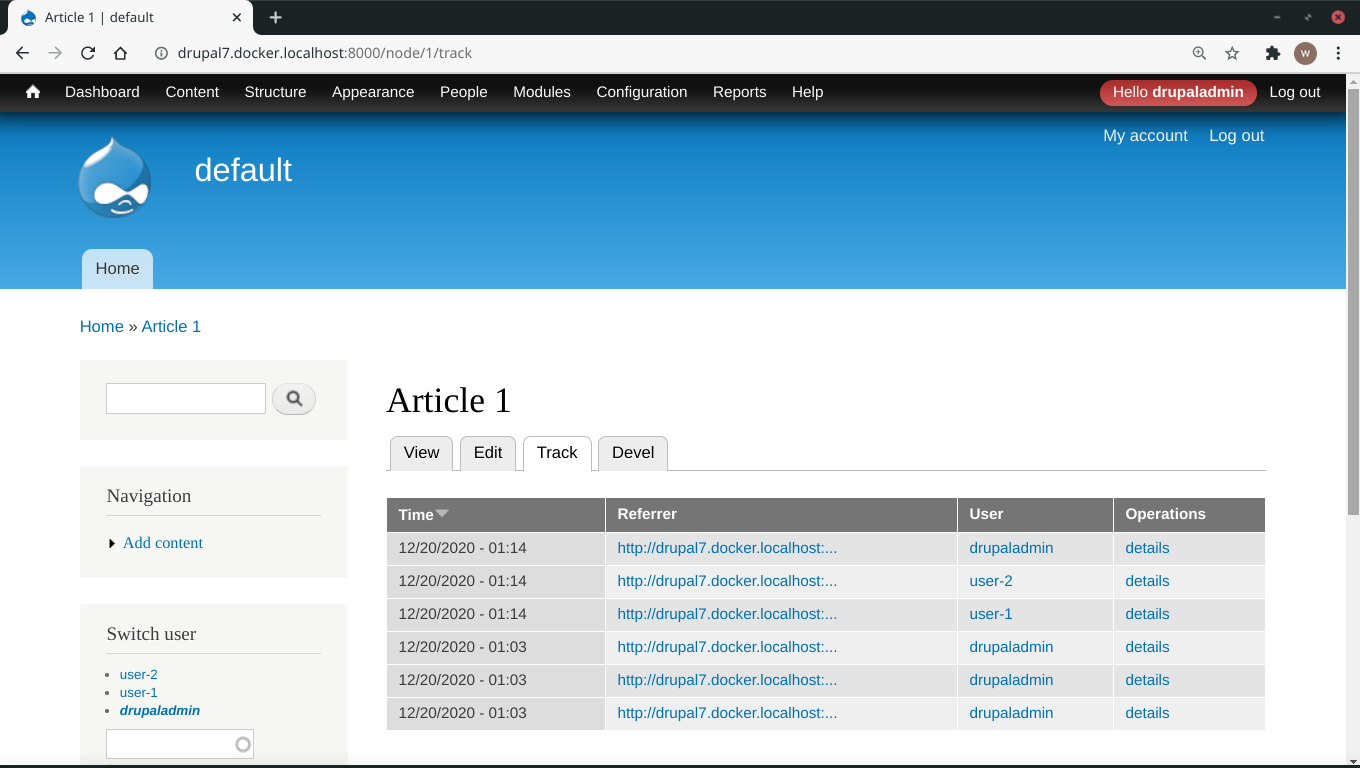This screenshot has height=768, width=1360.
Task: Click the Referrer column header
Action: click(647, 514)
